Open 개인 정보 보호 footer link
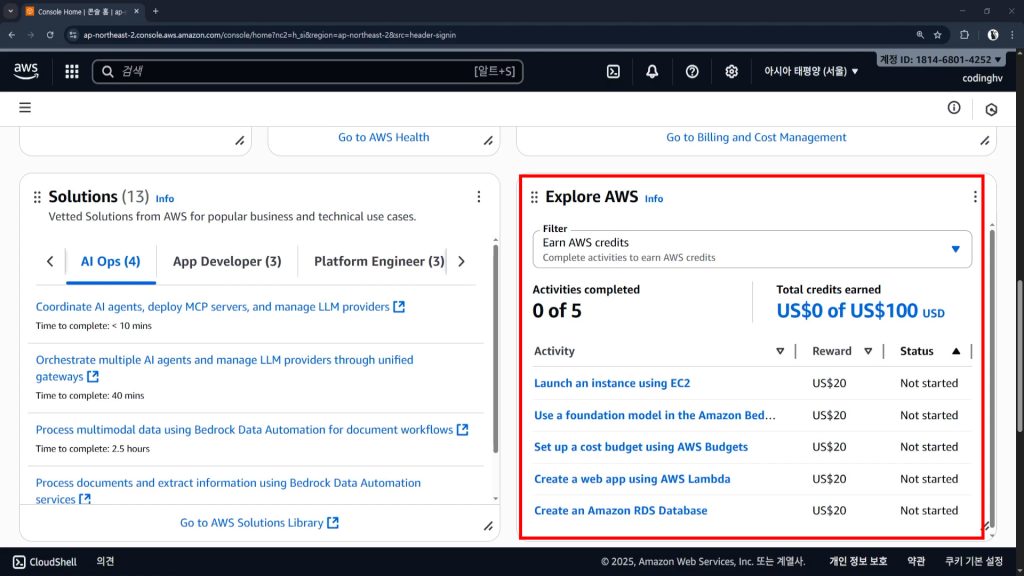The width and height of the screenshot is (1024, 576). point(858,562)
